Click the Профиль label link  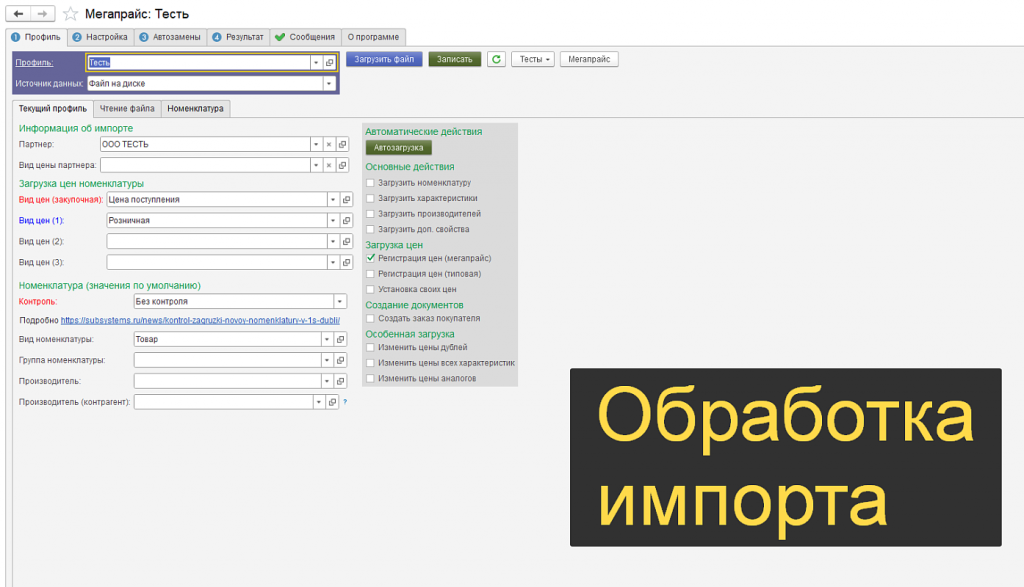[34, 63]
